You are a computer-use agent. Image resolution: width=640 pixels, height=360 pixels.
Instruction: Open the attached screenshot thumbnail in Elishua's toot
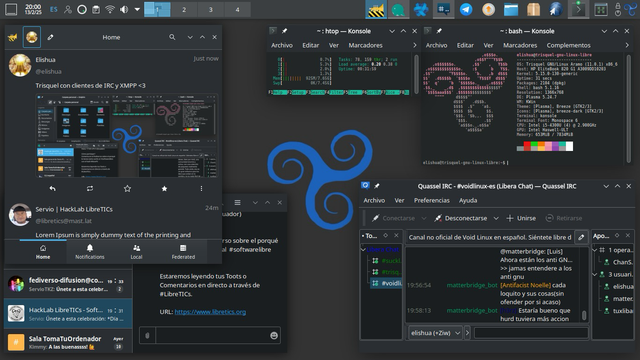click(127, 136)
